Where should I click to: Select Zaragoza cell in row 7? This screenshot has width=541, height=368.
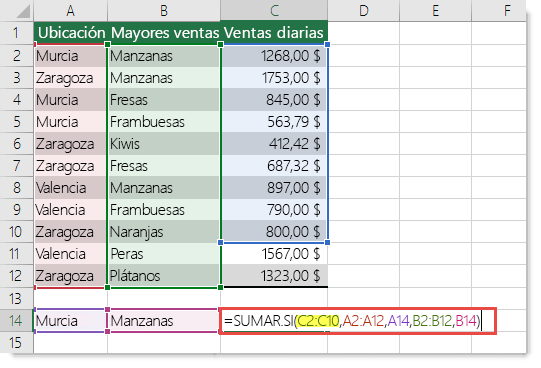(x=71, y=166)
